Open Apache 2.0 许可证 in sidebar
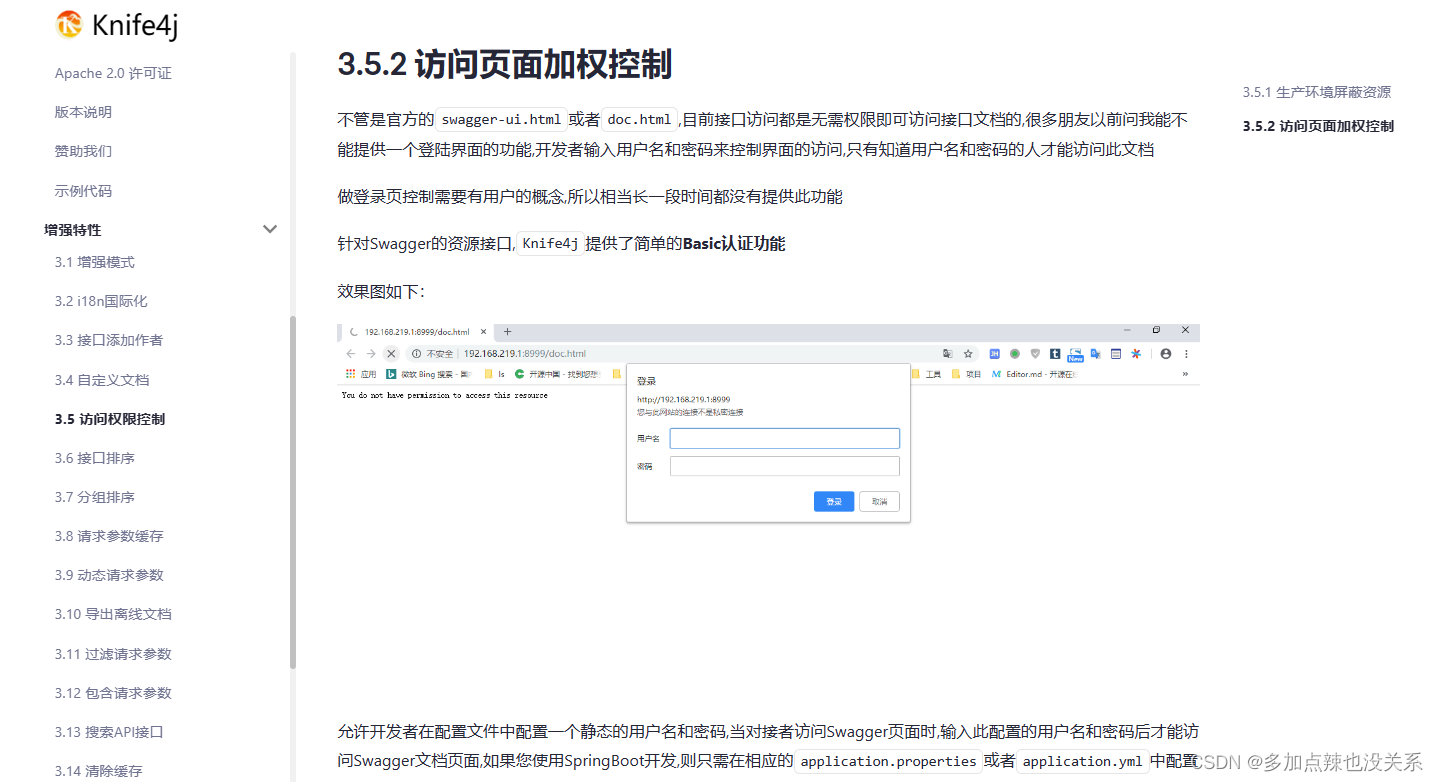Screen dimensions: 1438x782 pos(113,73)
